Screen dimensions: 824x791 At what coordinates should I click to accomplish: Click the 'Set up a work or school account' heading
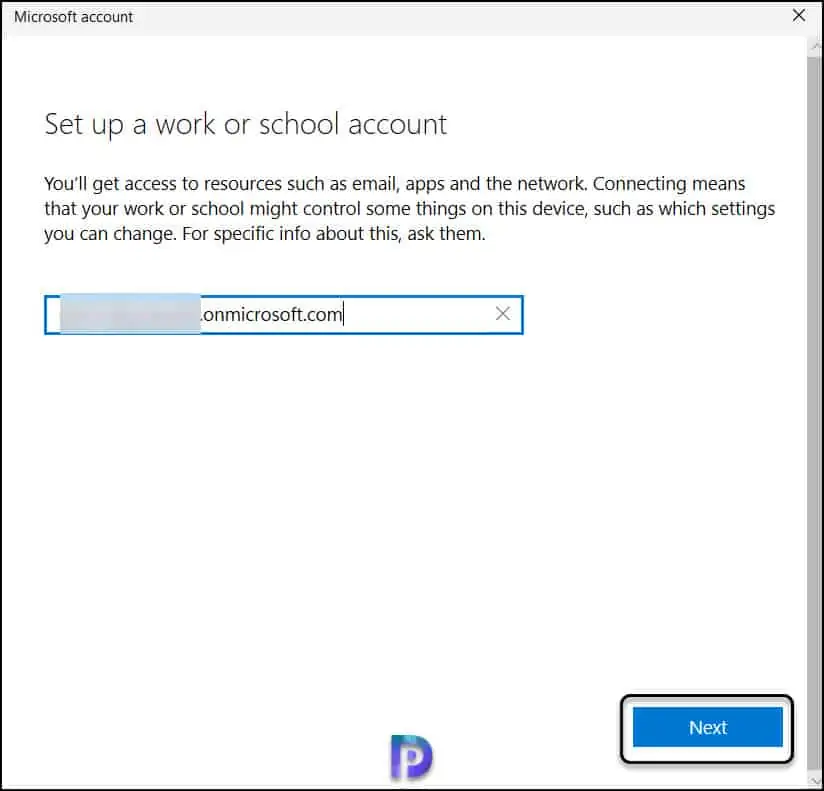(x=245, y=125)
